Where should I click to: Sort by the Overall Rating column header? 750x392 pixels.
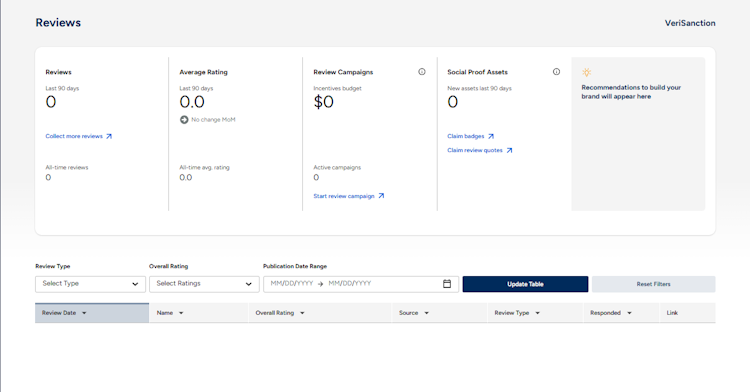click(320, 313)
